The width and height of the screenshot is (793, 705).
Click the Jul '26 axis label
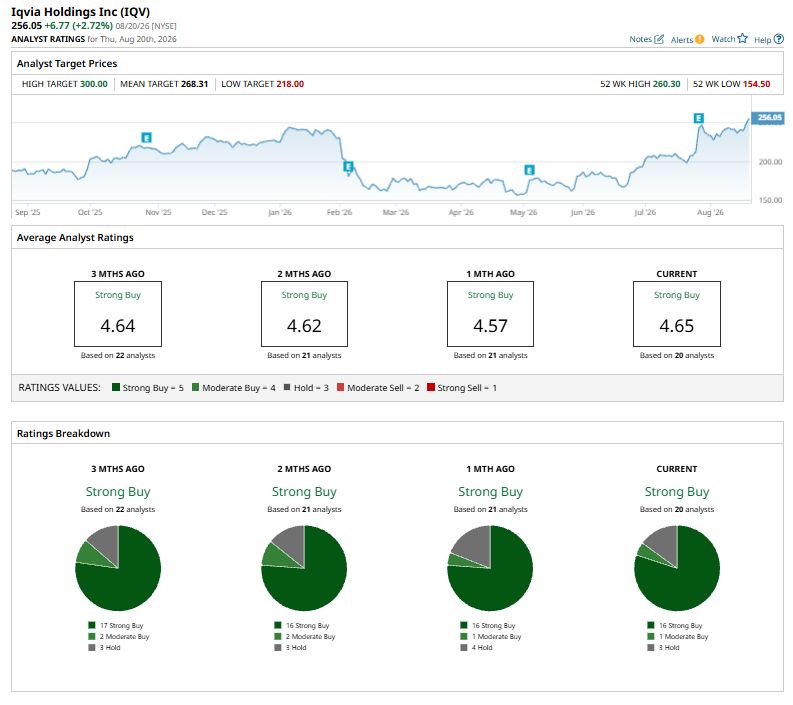point(645,212)
